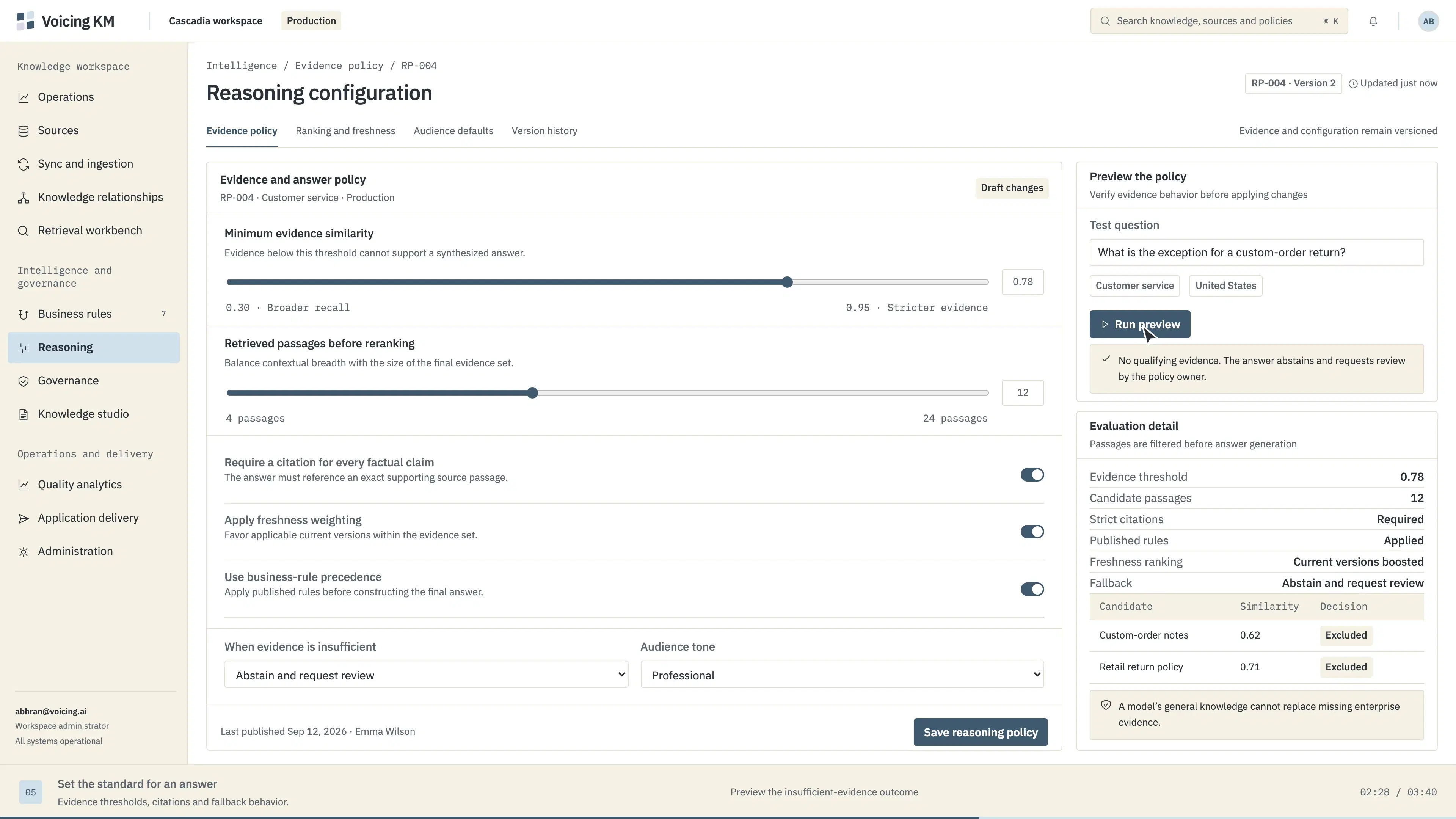Click the Production environment badge
The width and height of the screenshot is (1456, 819).
311,21
